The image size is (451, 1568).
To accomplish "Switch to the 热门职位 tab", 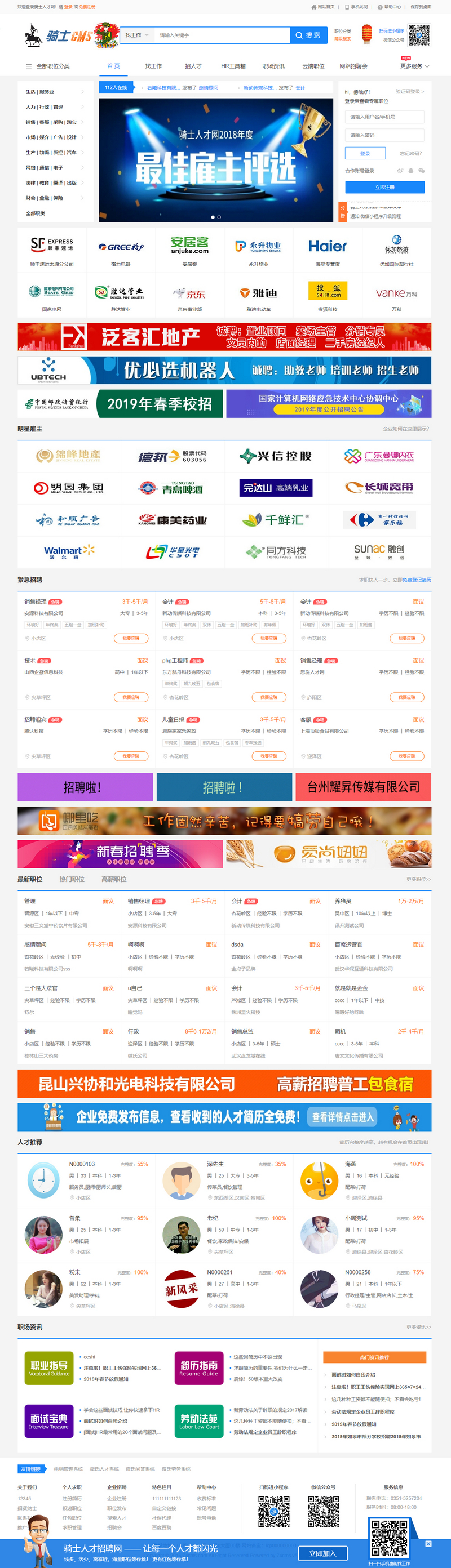I will [72, 880].
